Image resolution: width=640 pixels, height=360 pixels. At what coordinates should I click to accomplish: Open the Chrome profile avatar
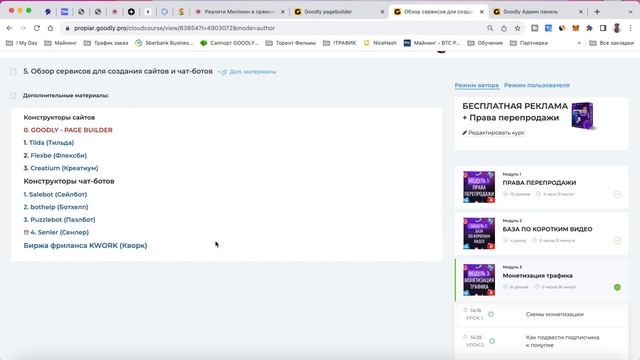pos(617,28)
